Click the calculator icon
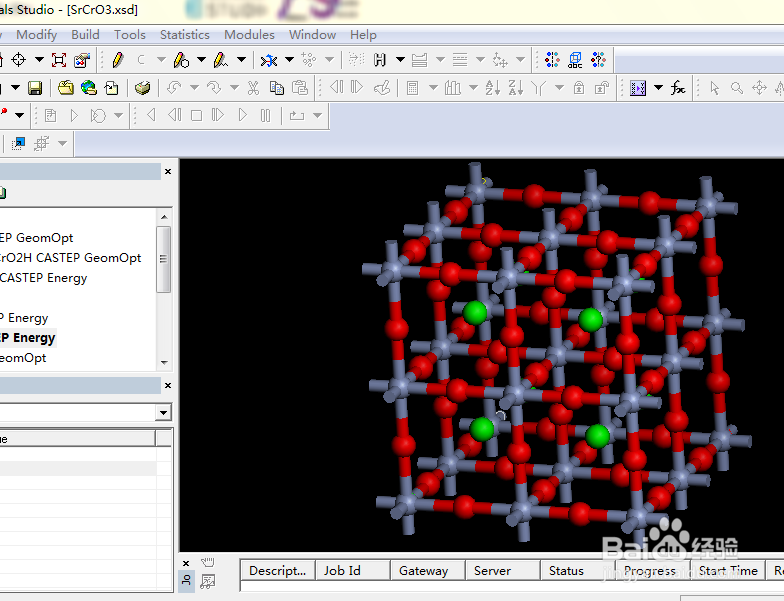The image size is (784, 601). coord(412,88)
